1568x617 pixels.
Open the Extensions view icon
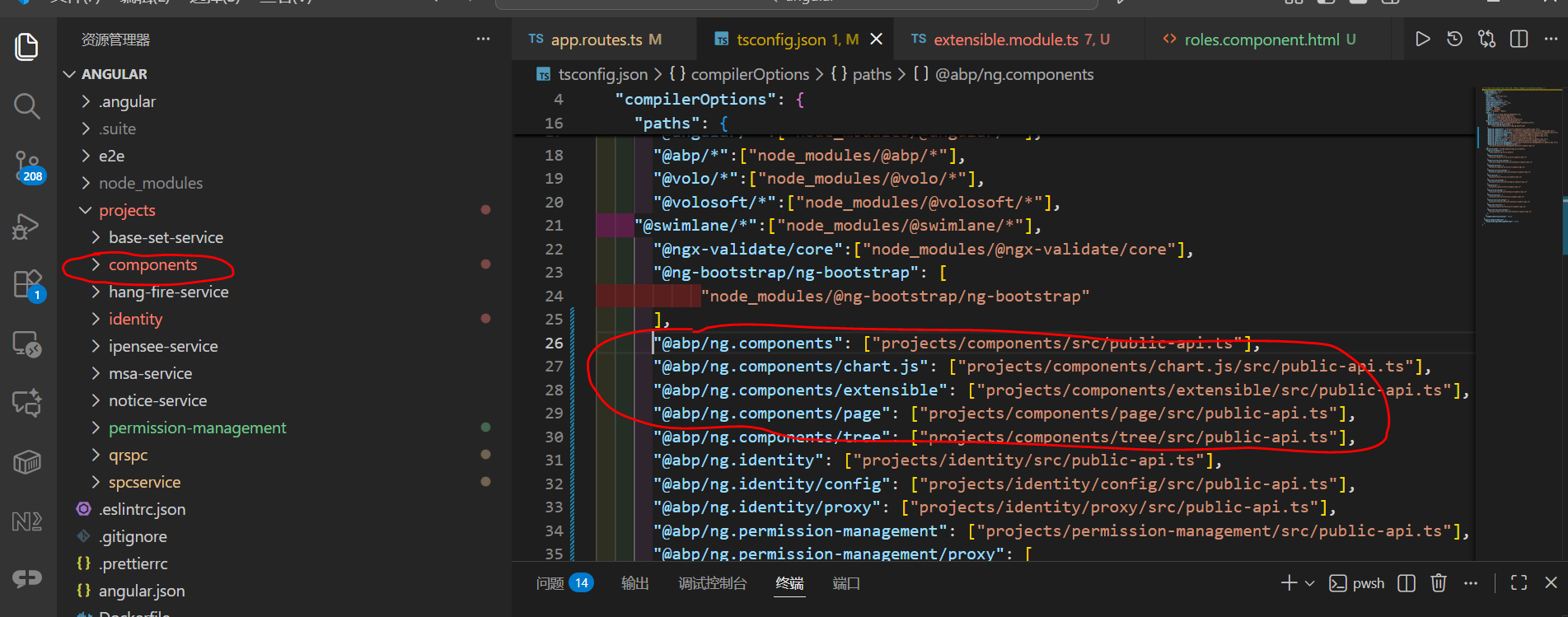26,285
